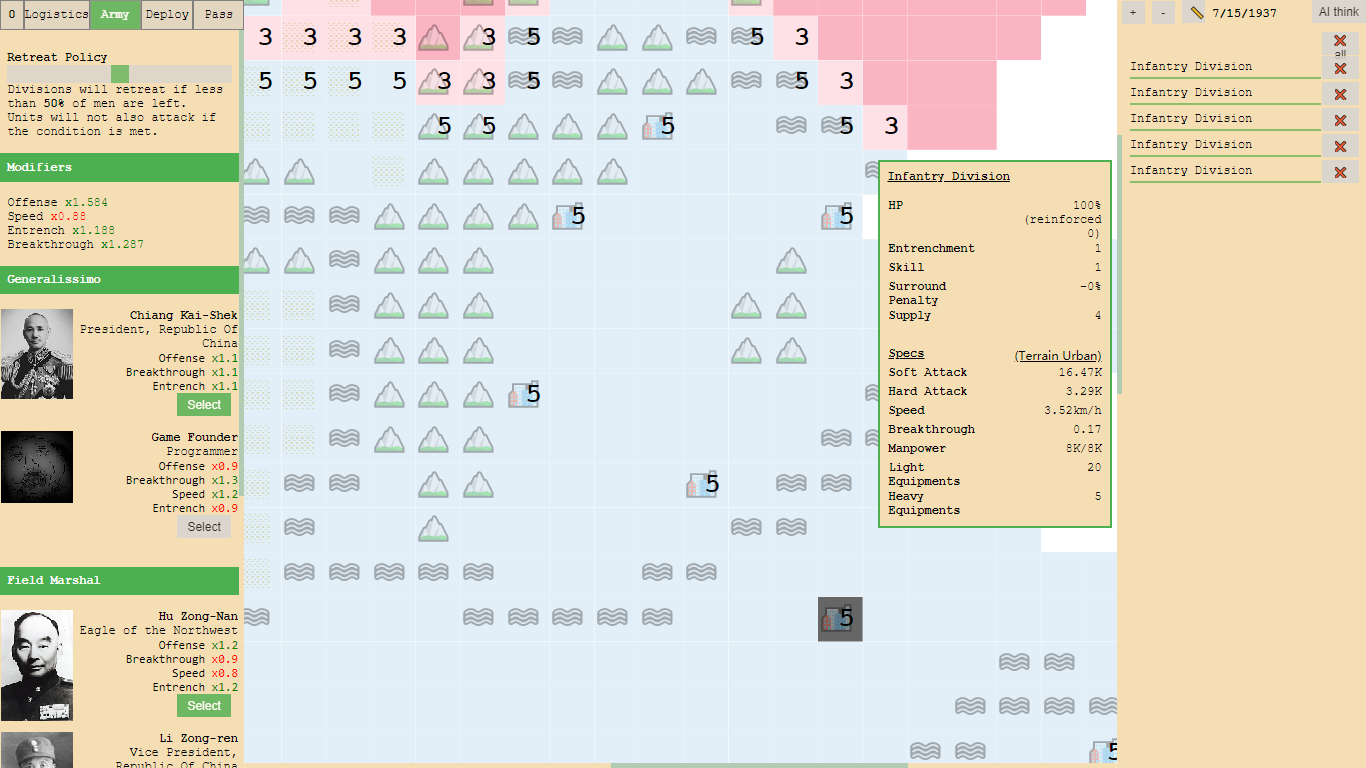The image size is (1366, 768).
Task: Remove all divisions with the X all button
Action: pyautogui.click(x=1340, y=43)
